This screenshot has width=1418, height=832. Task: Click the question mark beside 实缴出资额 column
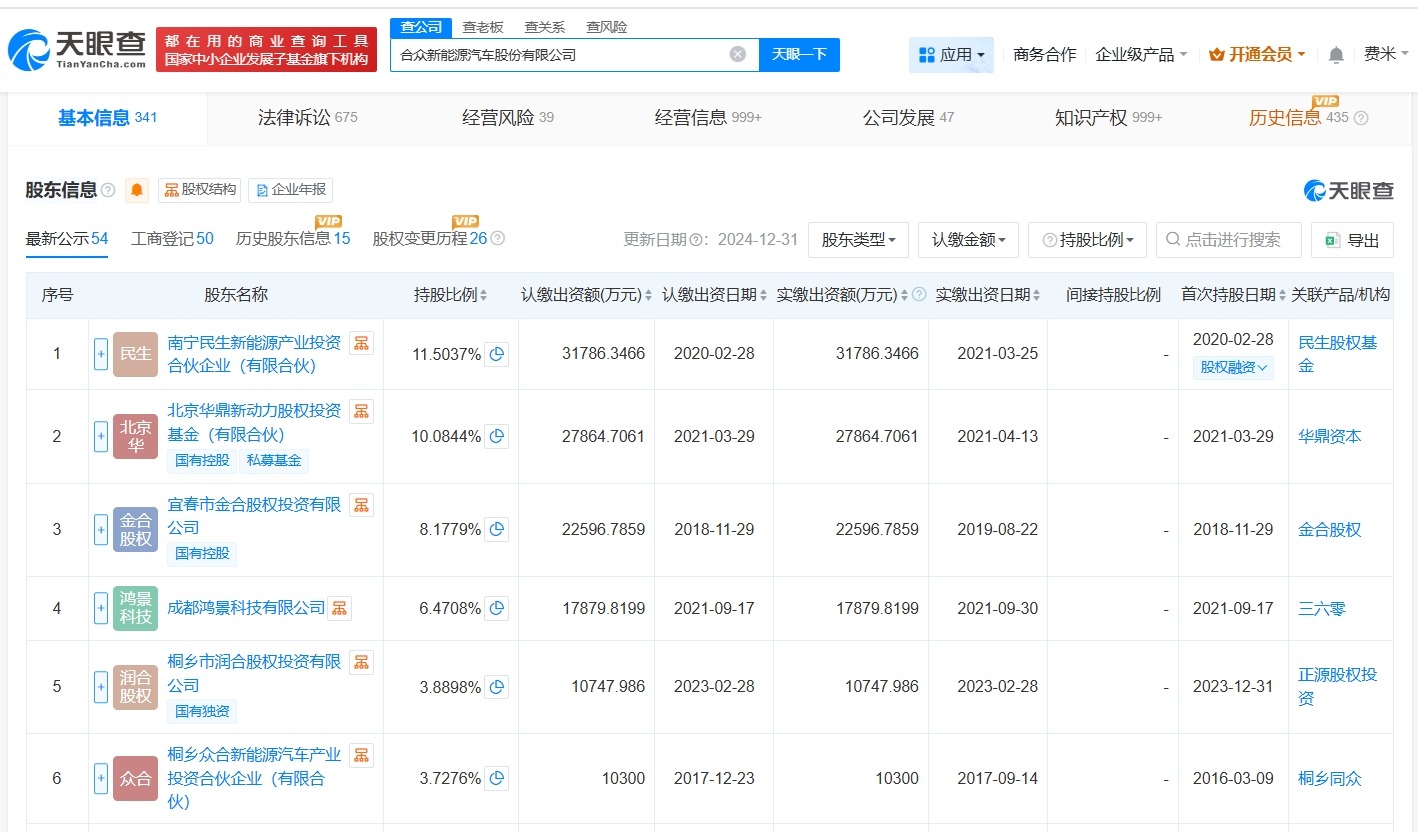coord(918,294)
